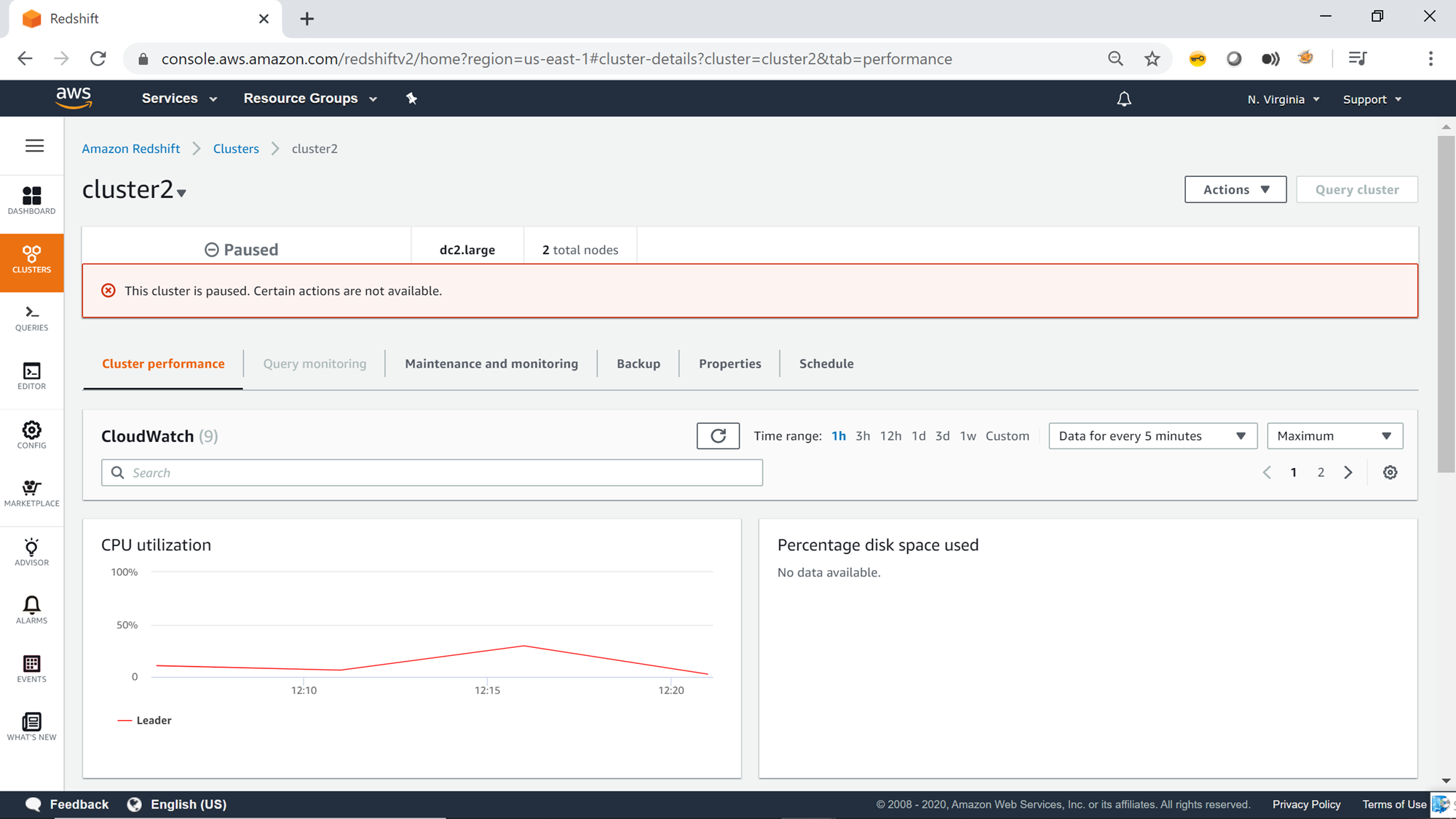Open the Data for every 5 minutes dropdown
The image size is (1456, 819).
coord(1152,436)
